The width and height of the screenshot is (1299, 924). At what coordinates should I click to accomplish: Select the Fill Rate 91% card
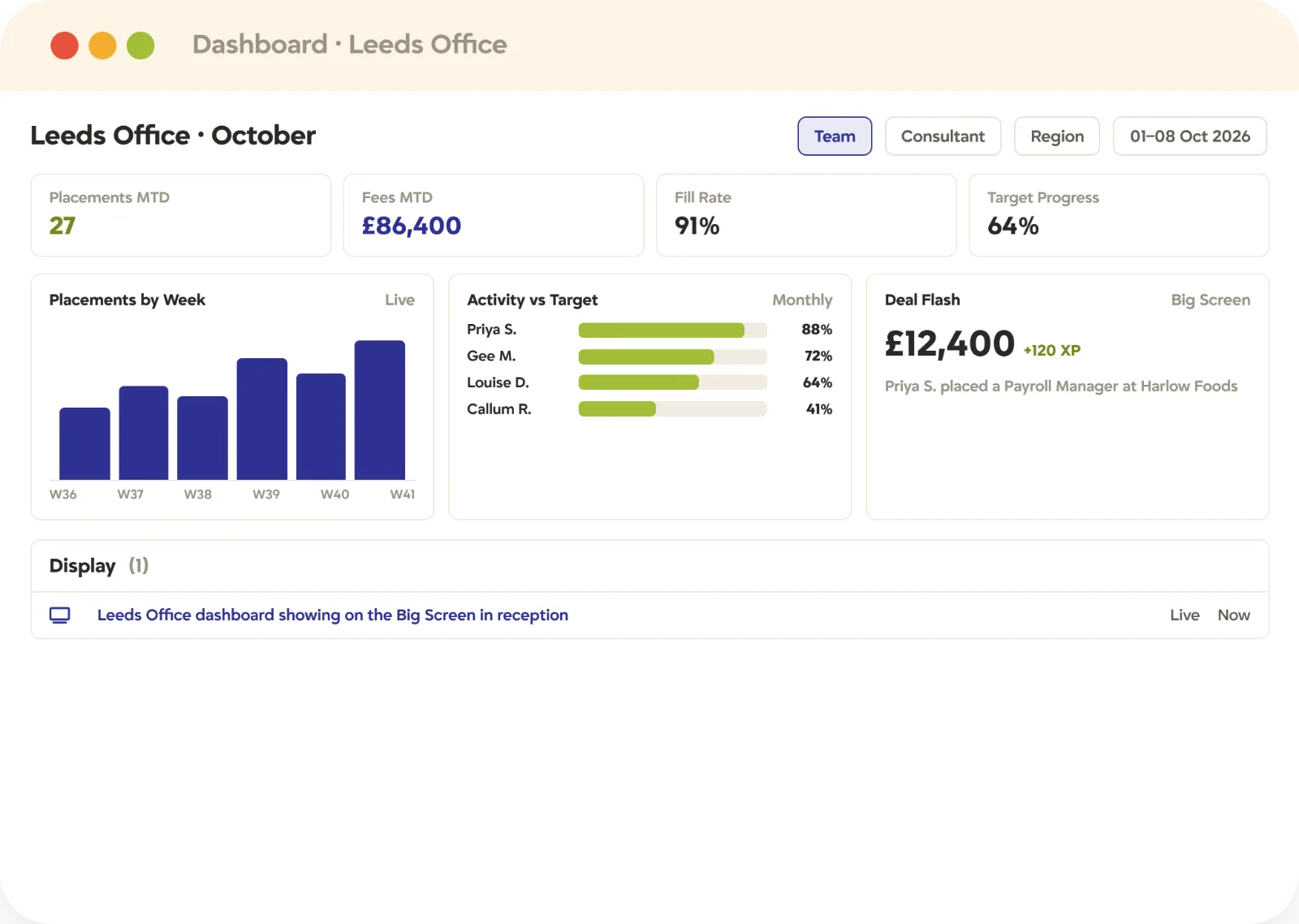[x=806, y=215]
